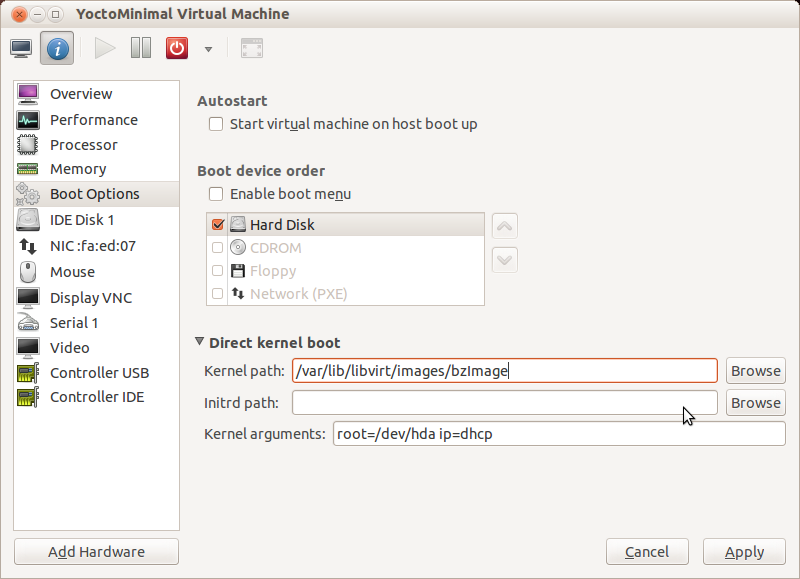Click the red Shut Down power icon
Viewport: 800px width, 579px height.
click(177, 48)
